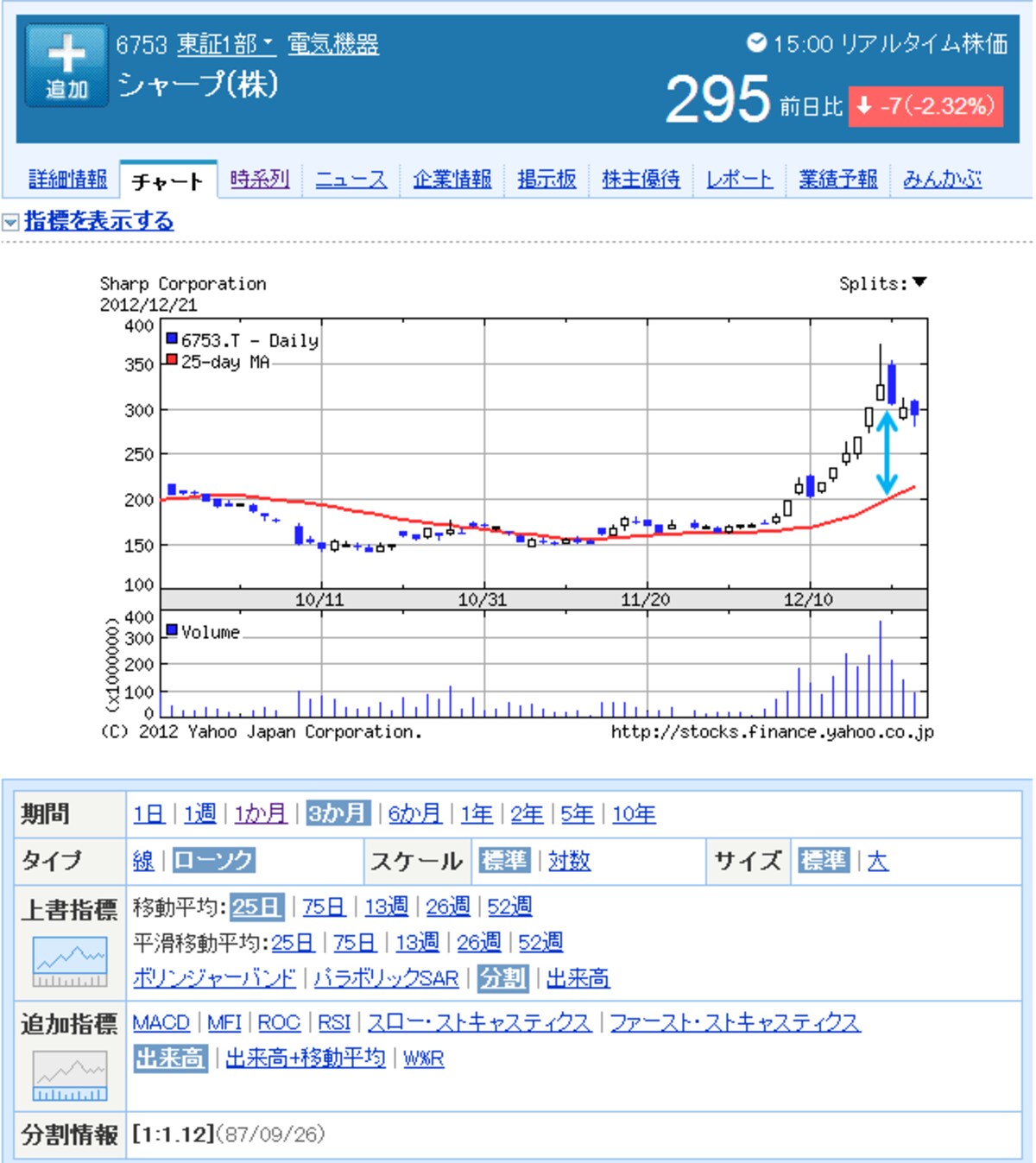This screenshot has height=1163, width=1036.
Task: Open the 東証1部 market dropdown
Action: (226, 44)
